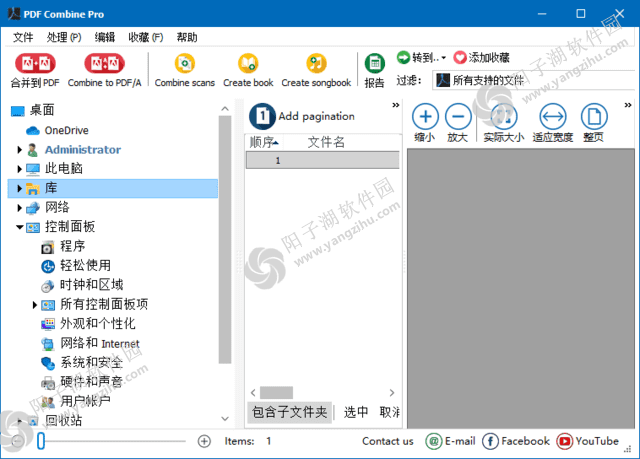Expand the 回收站 tree node

point(19,421)
